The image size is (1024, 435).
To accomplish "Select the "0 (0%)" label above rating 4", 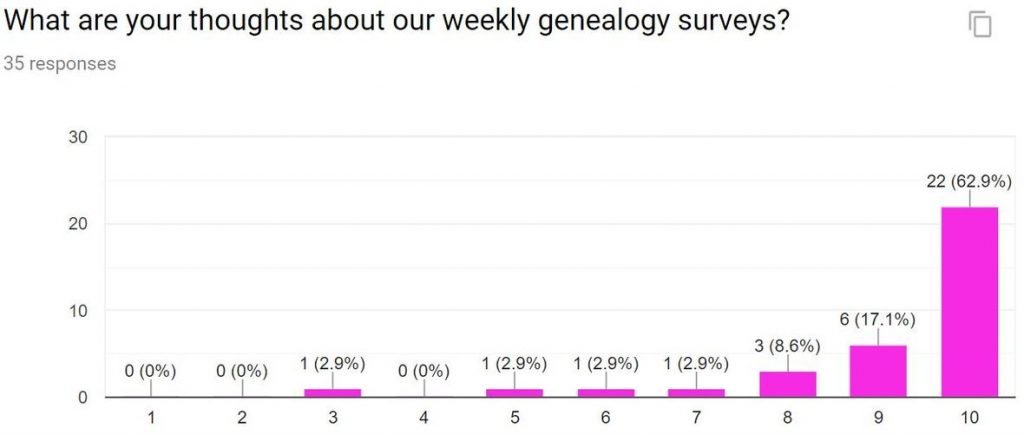I will tap(424, 371).
